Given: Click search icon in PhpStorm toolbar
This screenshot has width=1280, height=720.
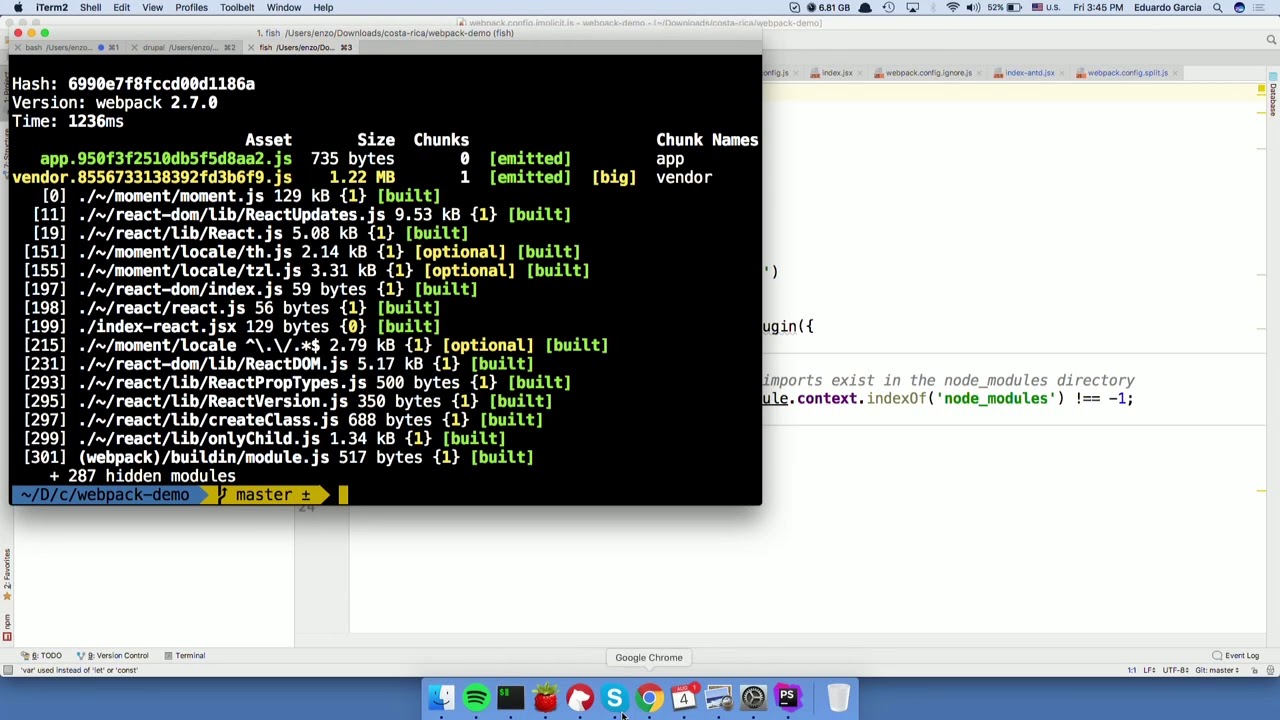Looking at the screenshot, I should (1271, 40).
